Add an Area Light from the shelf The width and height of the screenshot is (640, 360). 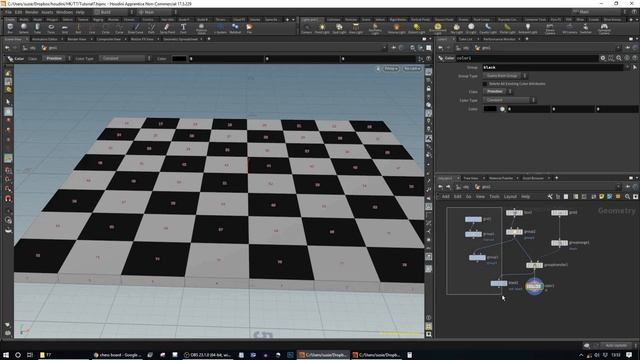click(x=356, y=29)
